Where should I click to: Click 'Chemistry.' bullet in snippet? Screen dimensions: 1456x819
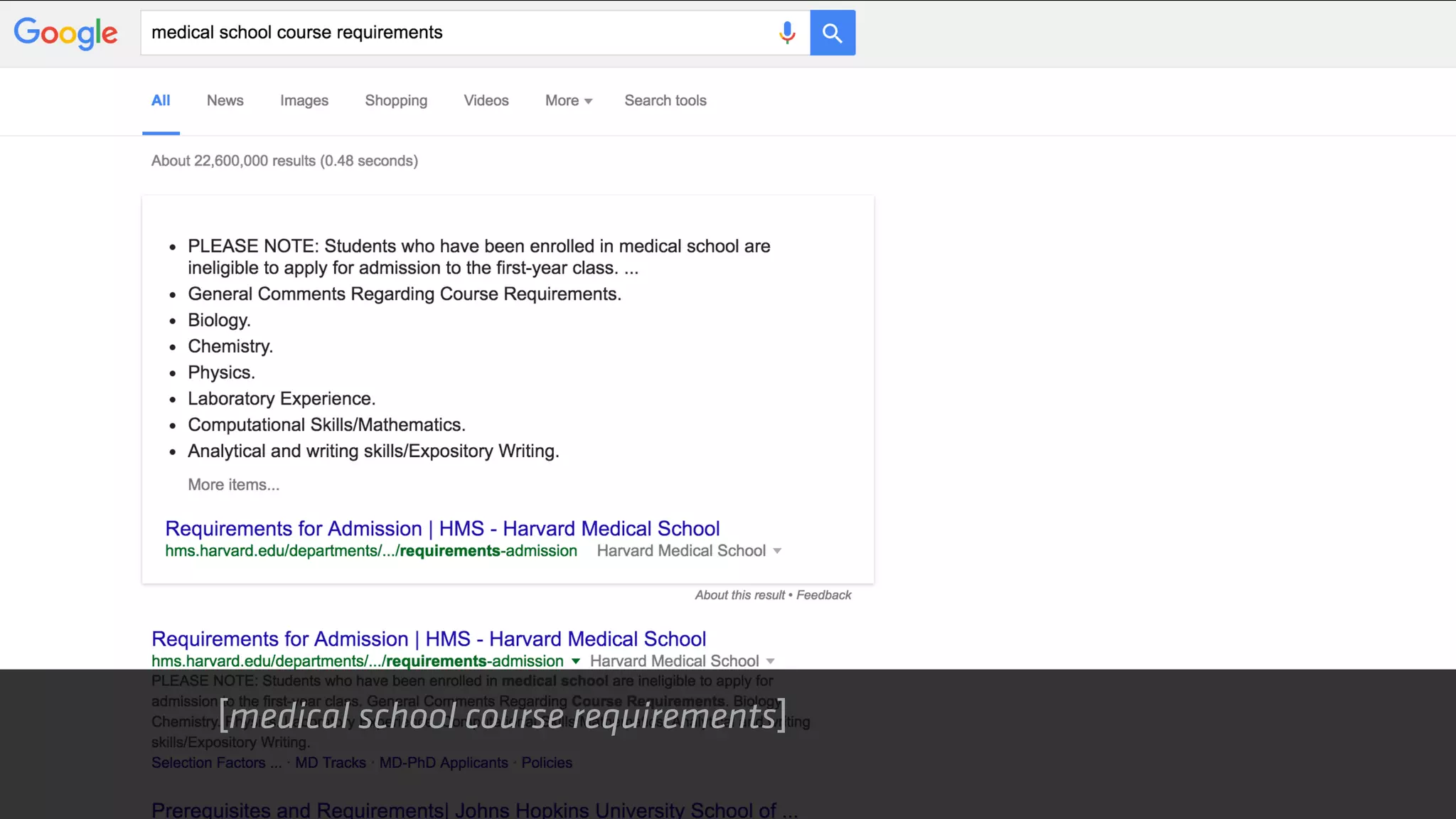(x=230, y=346)
